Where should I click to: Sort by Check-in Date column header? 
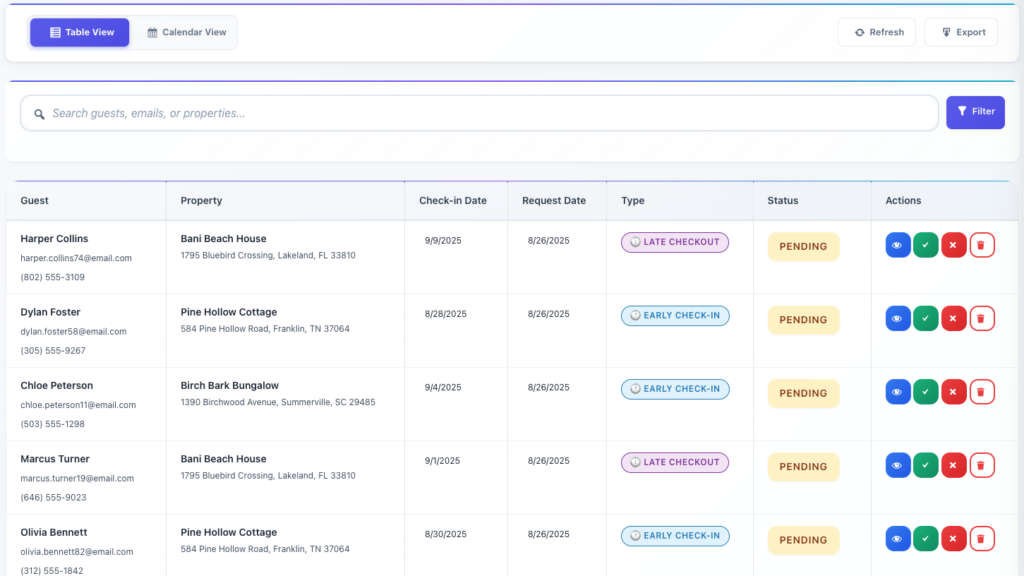[453, 201]
